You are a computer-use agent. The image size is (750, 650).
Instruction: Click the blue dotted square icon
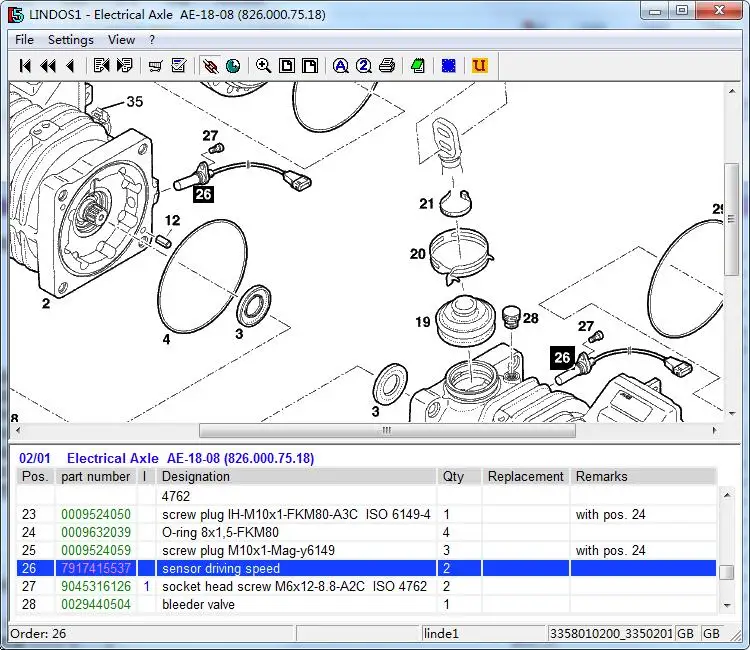[449, 66]
